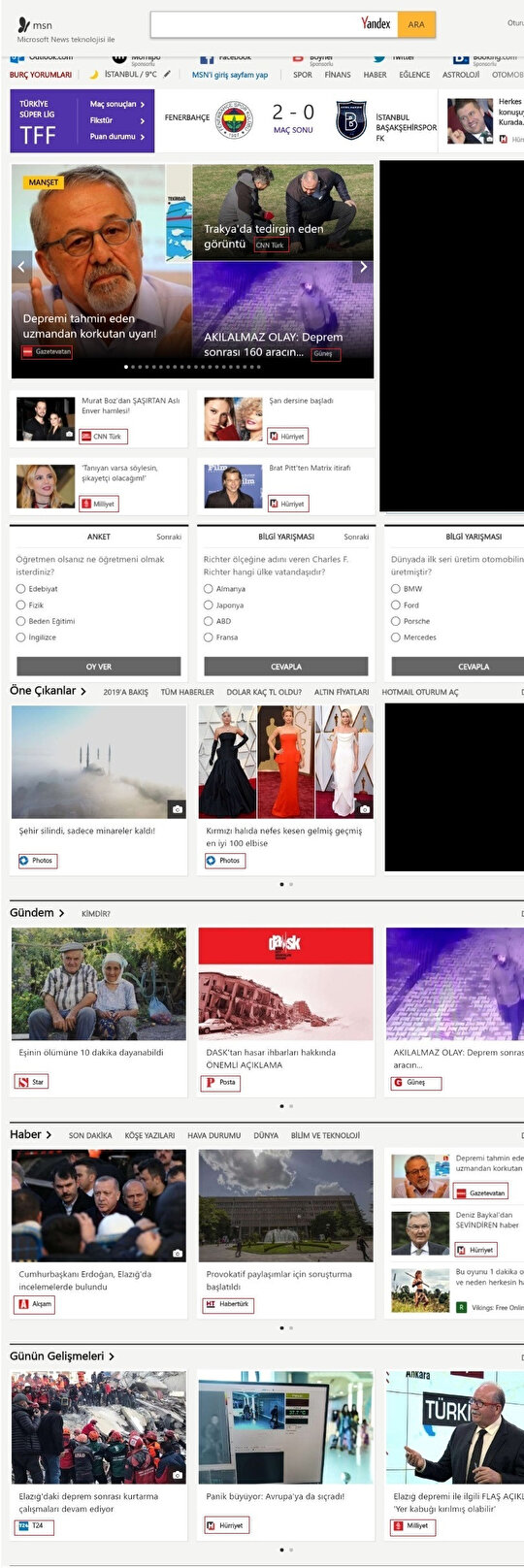The image size is (524, 1568).
Task: Go to previous headline slide arrow
Action: tap(21, 267)
